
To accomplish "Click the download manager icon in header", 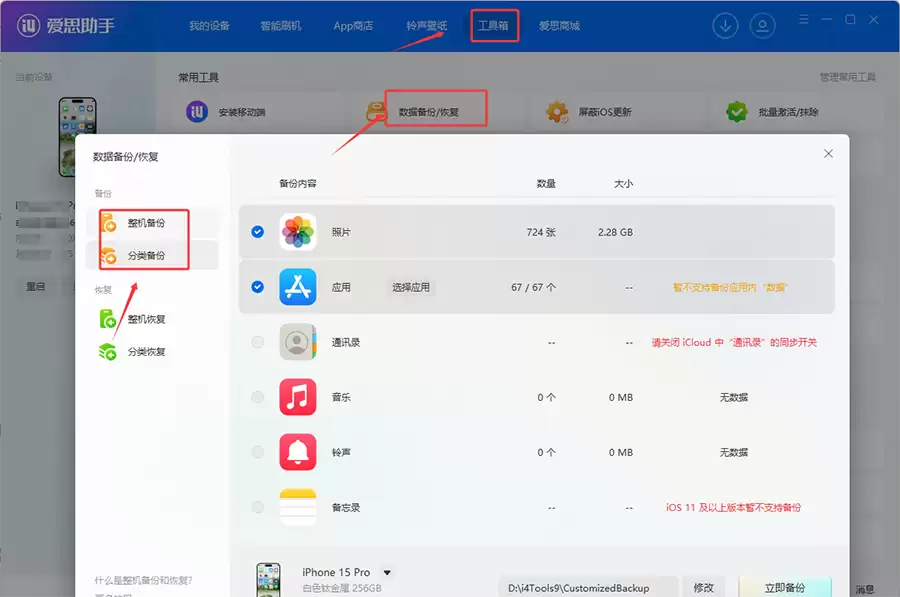I will [726, 26].
